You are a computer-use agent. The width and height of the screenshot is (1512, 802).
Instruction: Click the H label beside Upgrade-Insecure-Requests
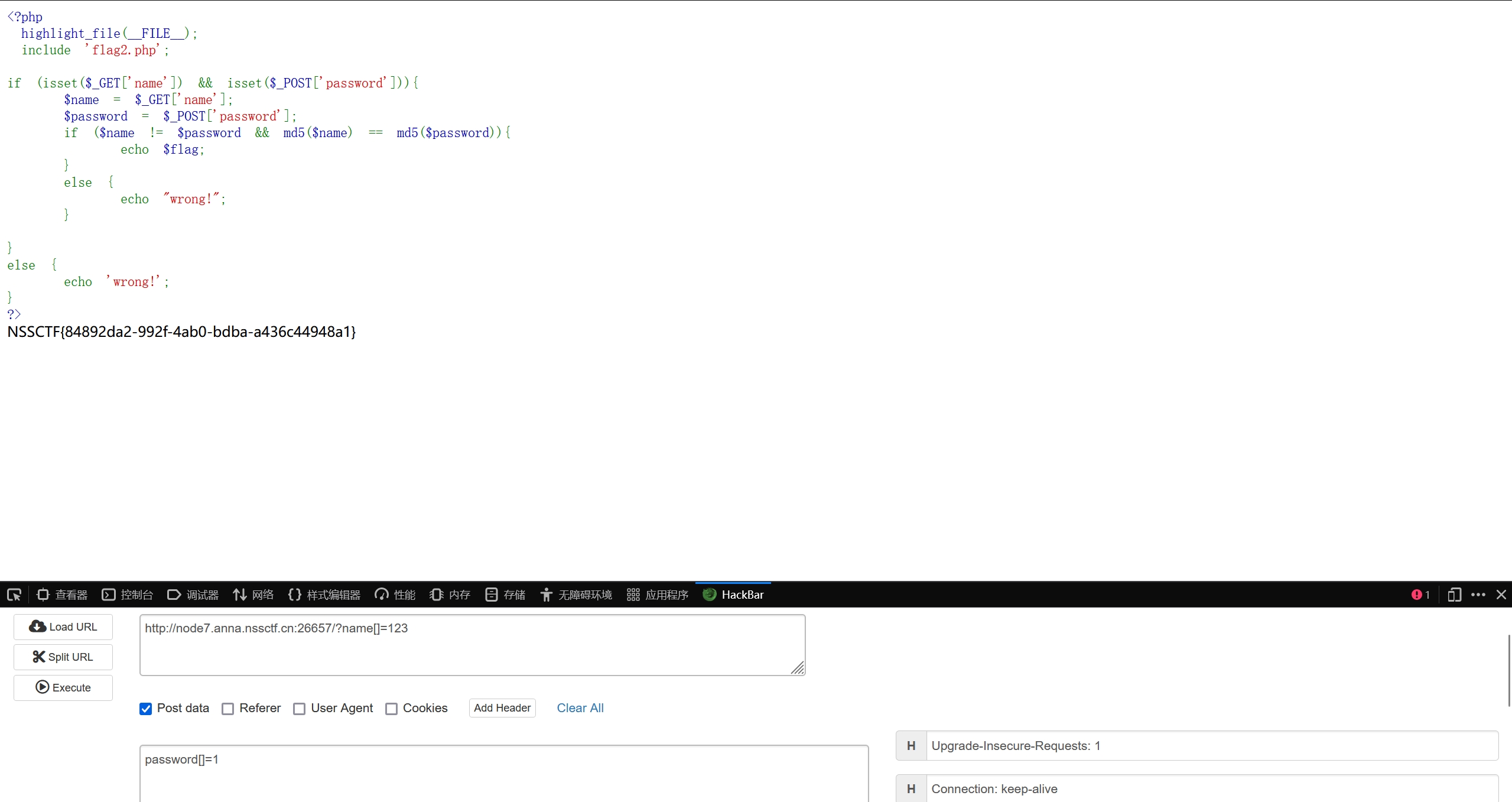(911, 746)
